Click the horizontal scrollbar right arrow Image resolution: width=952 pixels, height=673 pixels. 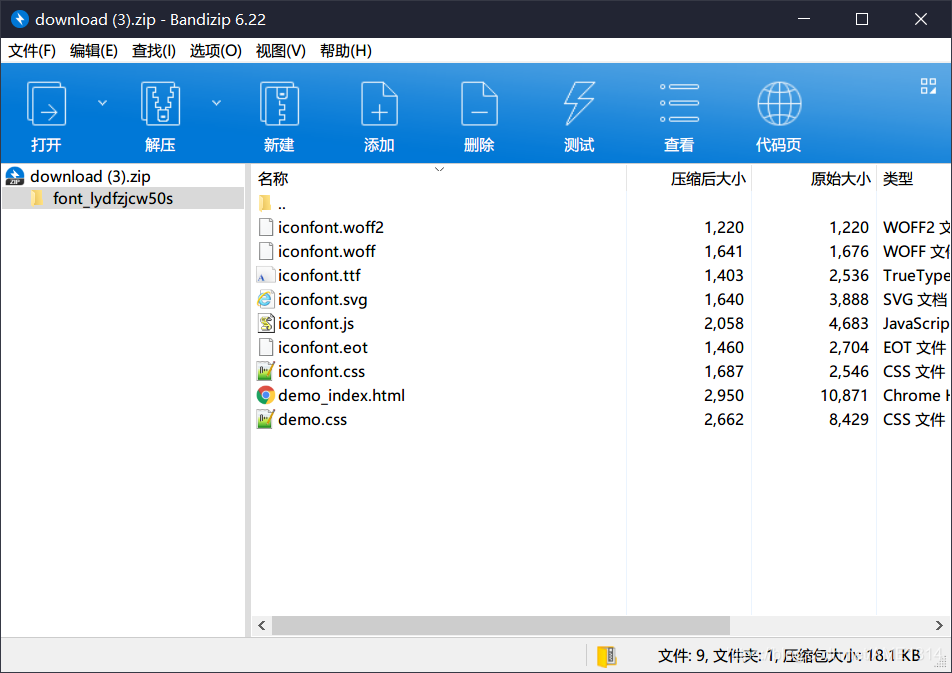point(939,625)
